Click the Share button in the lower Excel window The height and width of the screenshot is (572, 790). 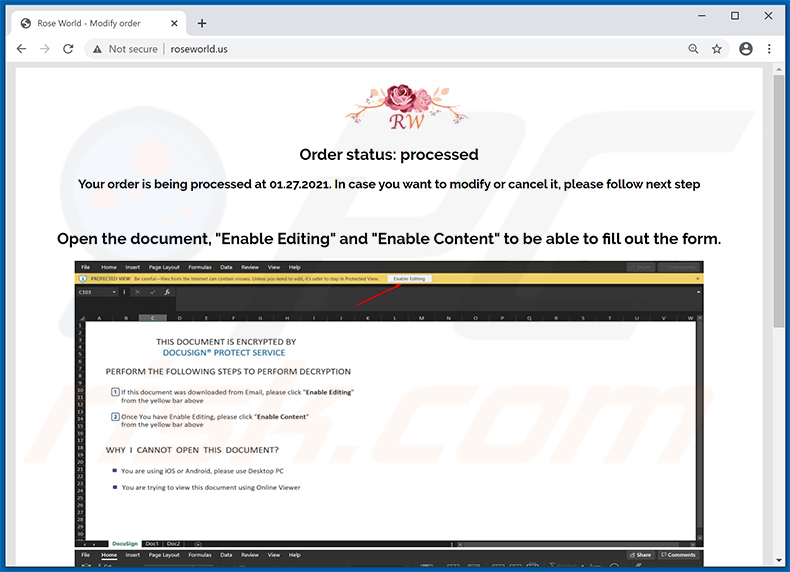point(641,555)
